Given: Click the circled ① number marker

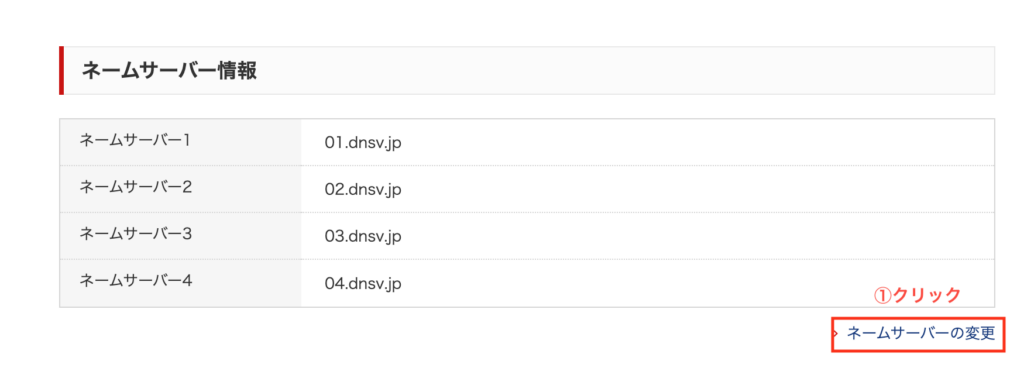Looking at the screenshot, I should [883, 296].
